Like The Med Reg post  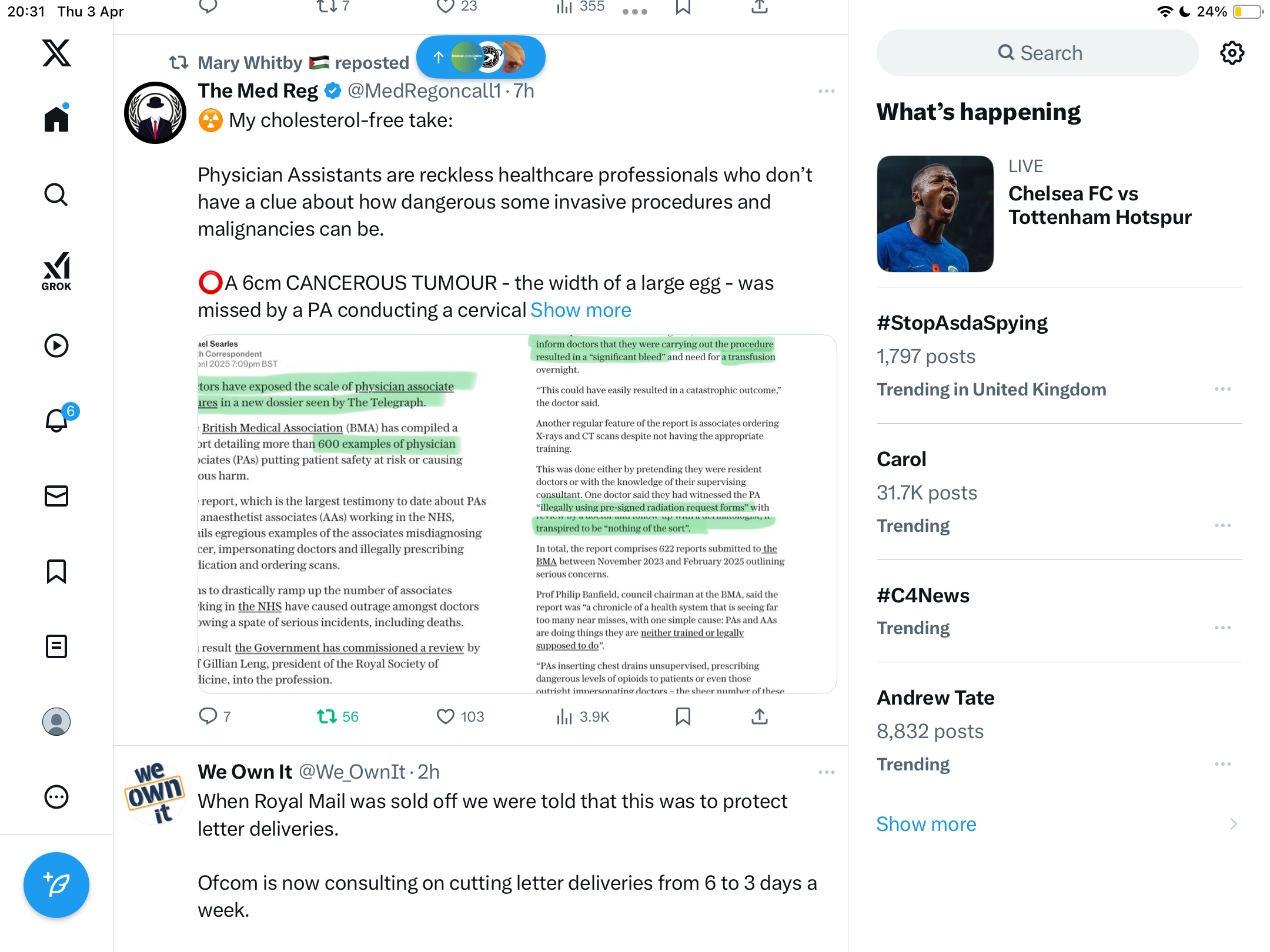[460, 716]
